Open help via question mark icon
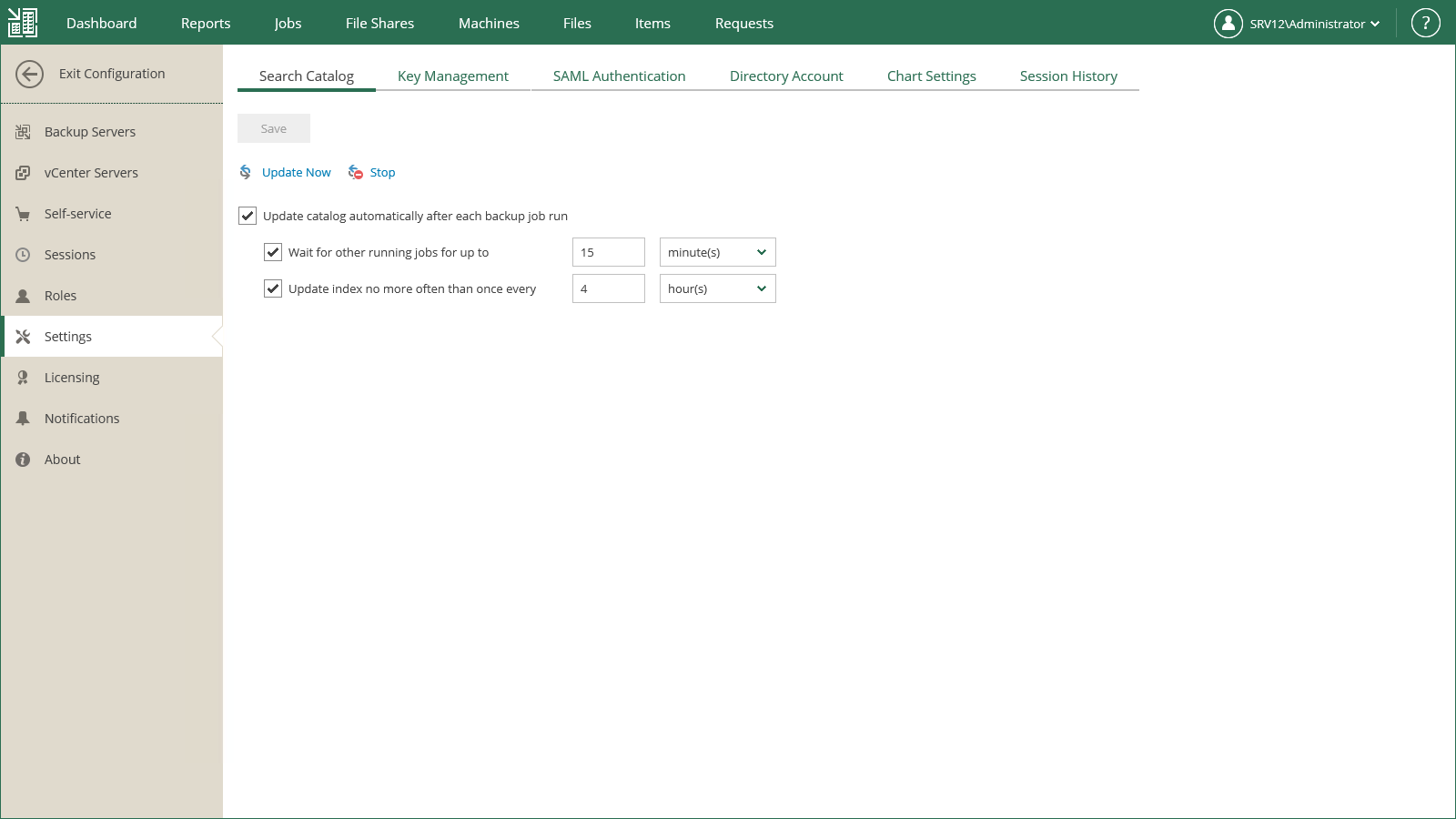This screenshot has width=1456, height=819. [x=1426, y=24]
